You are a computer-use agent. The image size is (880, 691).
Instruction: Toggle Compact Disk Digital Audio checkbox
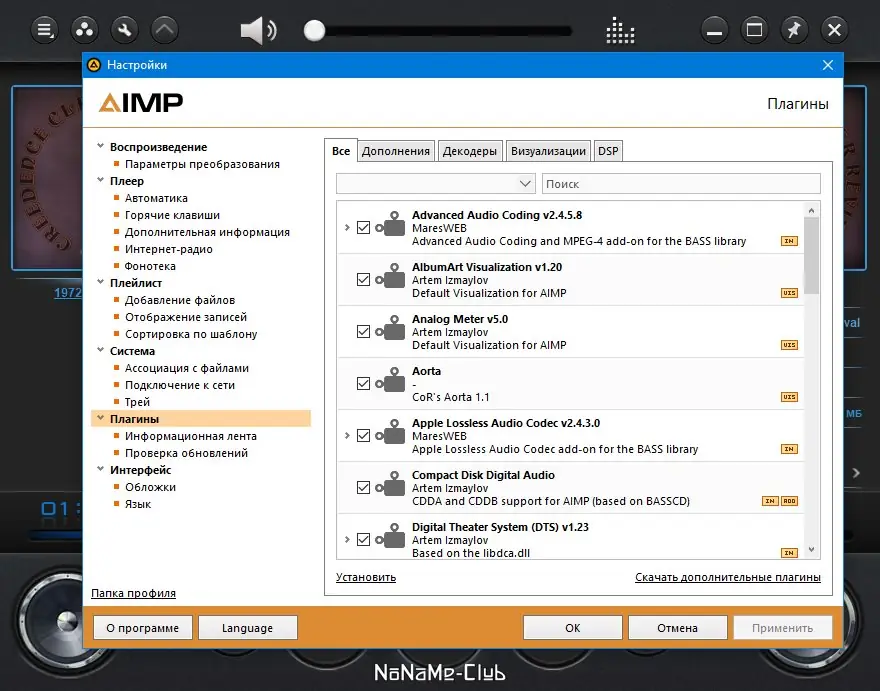point(363,488)
